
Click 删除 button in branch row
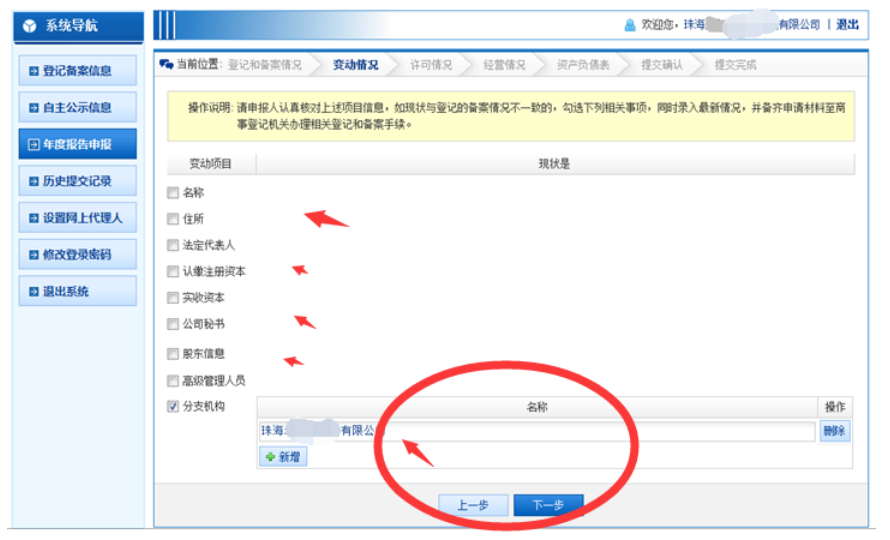[x=834, y=431]
